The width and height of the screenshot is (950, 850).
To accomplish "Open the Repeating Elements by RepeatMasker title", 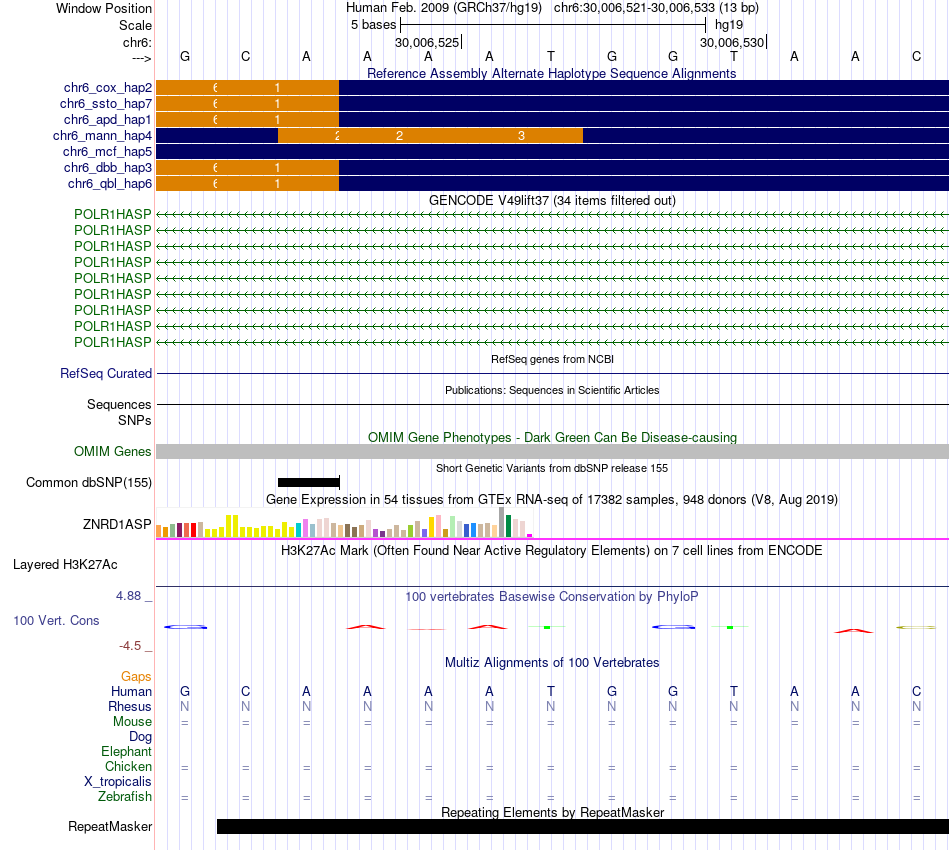I will click(552, 812).
